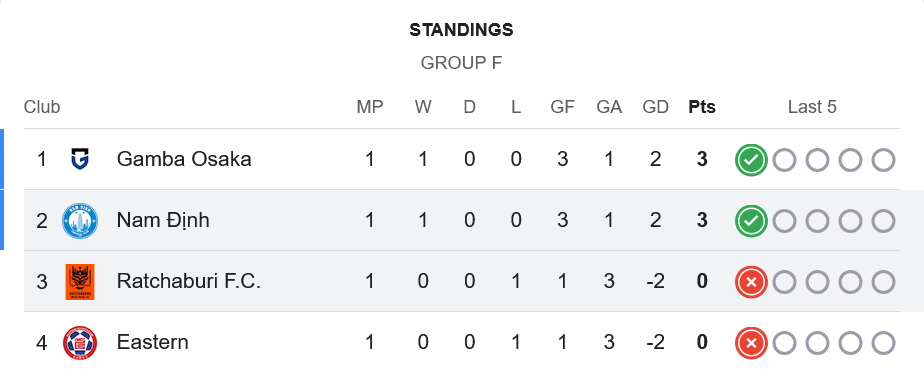Open the Nam Định team name
Screen dimensions: 924x390
tap(163, 220)
